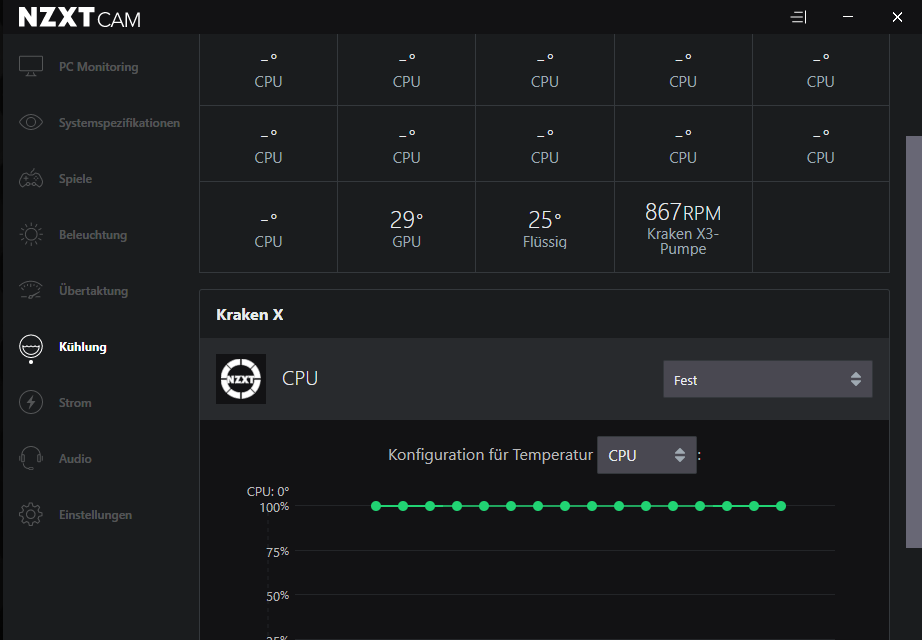This screenshot has width=922, height=640.
Task: Click the Systemspezifikationen eye icon
Action: (x=31, y=122)
